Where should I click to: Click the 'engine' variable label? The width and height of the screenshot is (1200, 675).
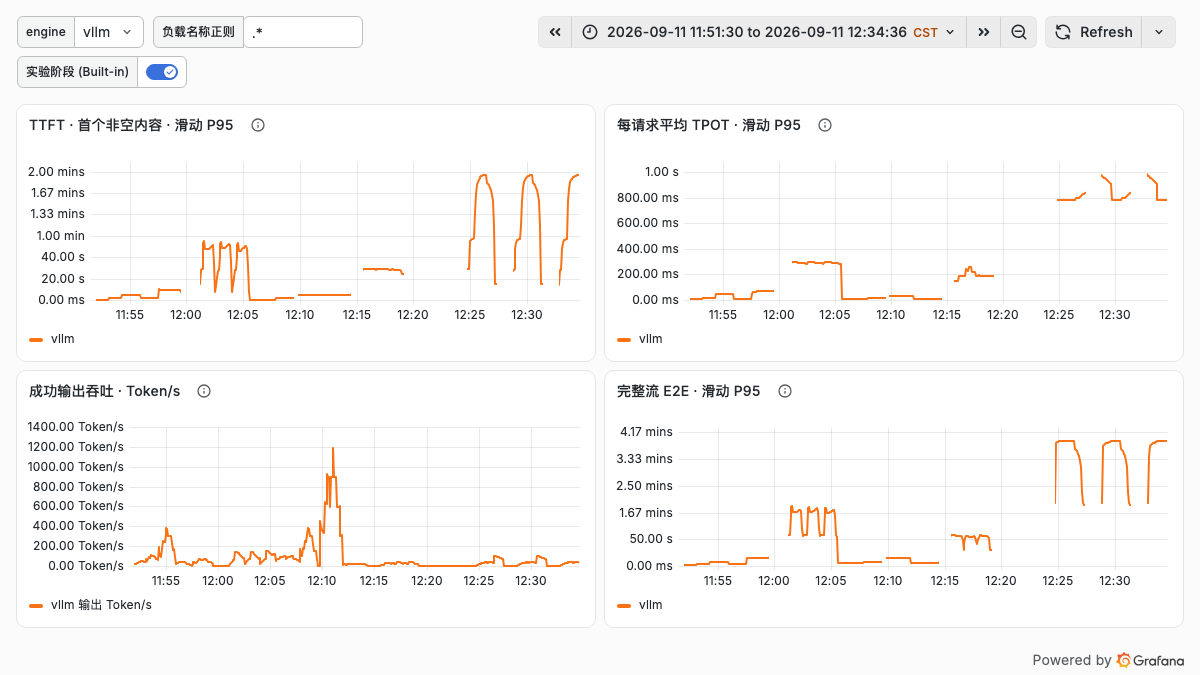click(x=46, y=32)
